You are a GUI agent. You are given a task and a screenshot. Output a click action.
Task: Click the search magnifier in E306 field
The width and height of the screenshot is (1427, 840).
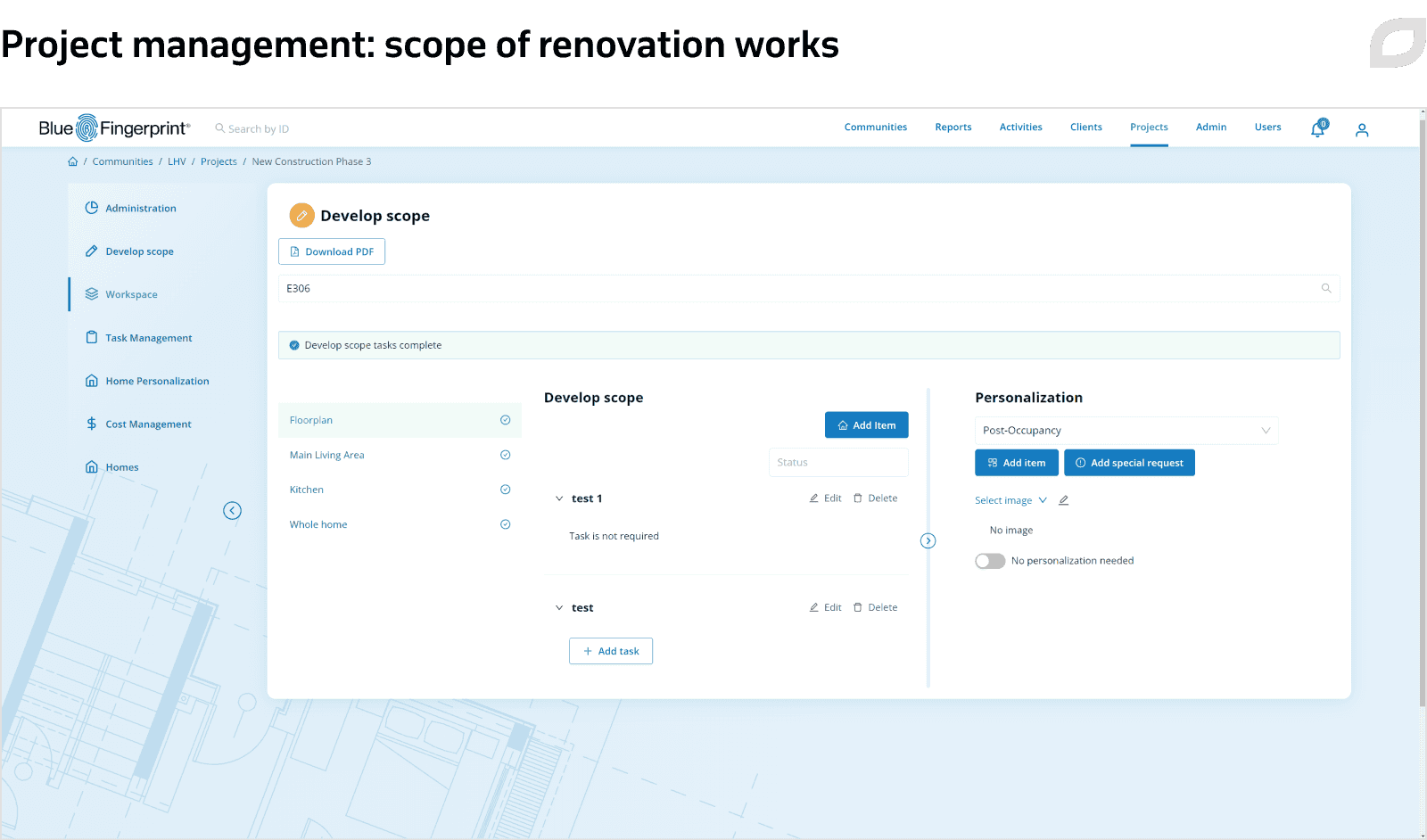1326,288
